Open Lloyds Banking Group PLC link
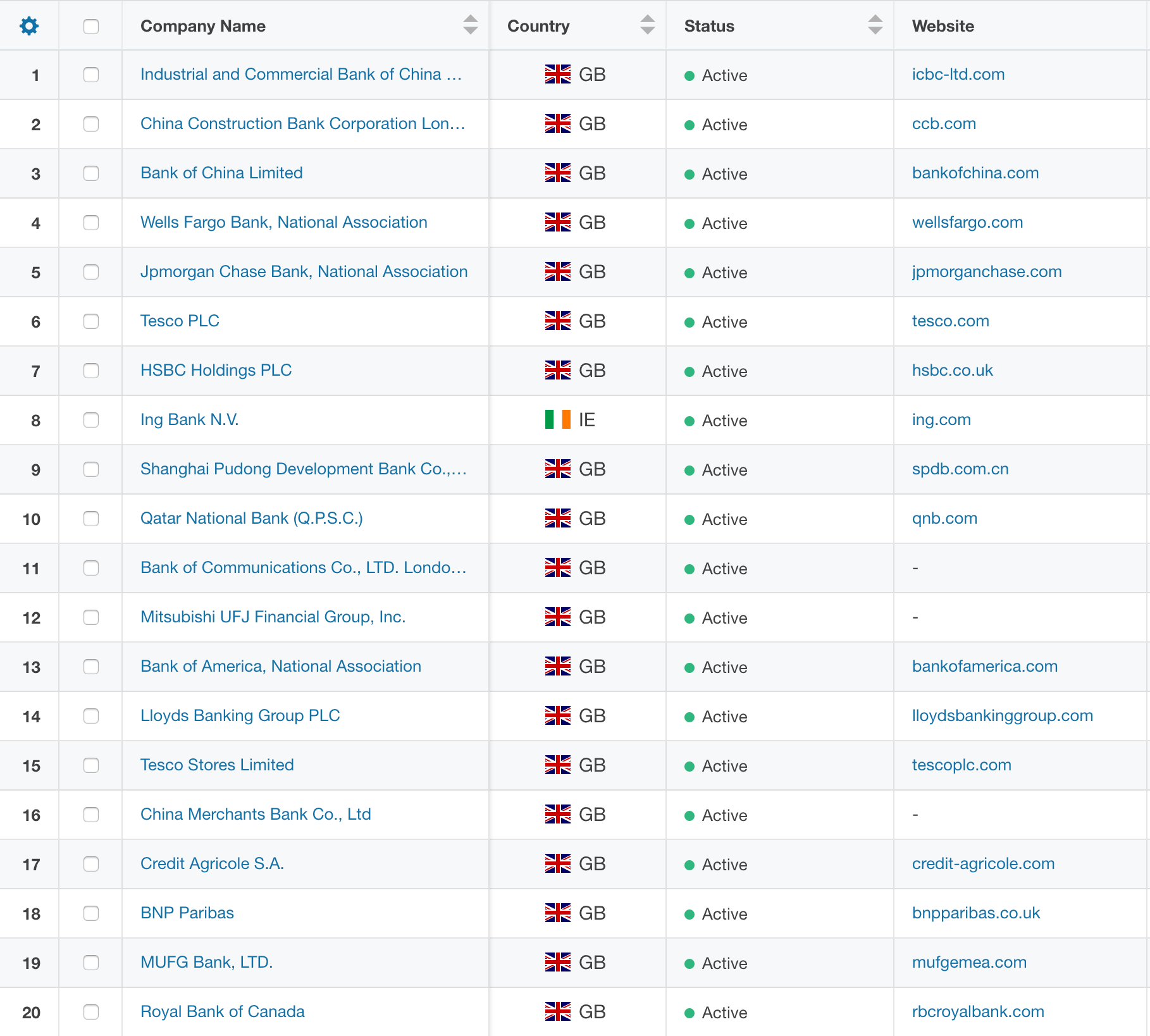The width and height of the screenshot is (1150, 1036). click(x=240, y=716)
